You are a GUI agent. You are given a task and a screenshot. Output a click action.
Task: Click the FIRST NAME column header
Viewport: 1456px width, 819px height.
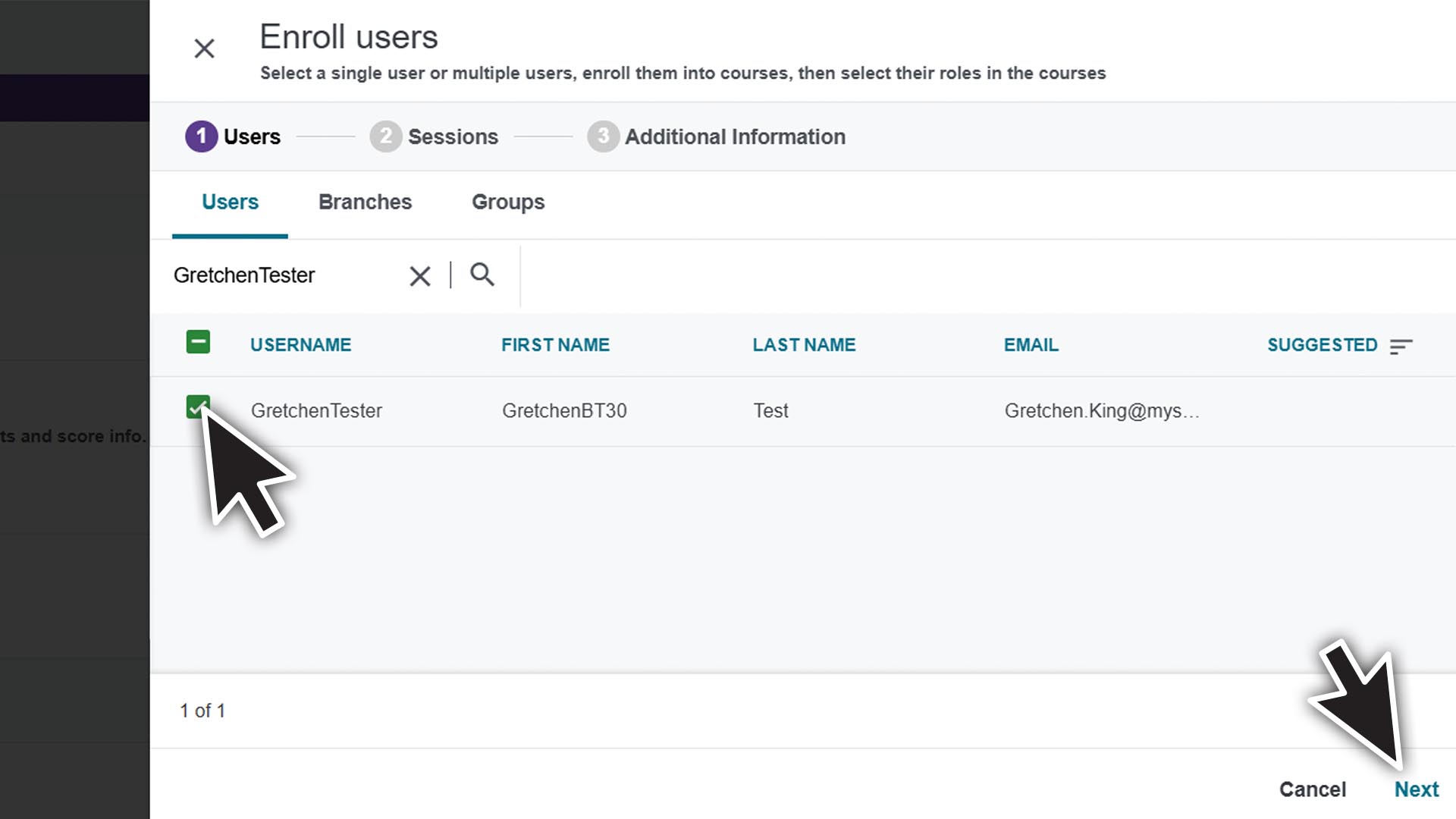click(555, 344)
